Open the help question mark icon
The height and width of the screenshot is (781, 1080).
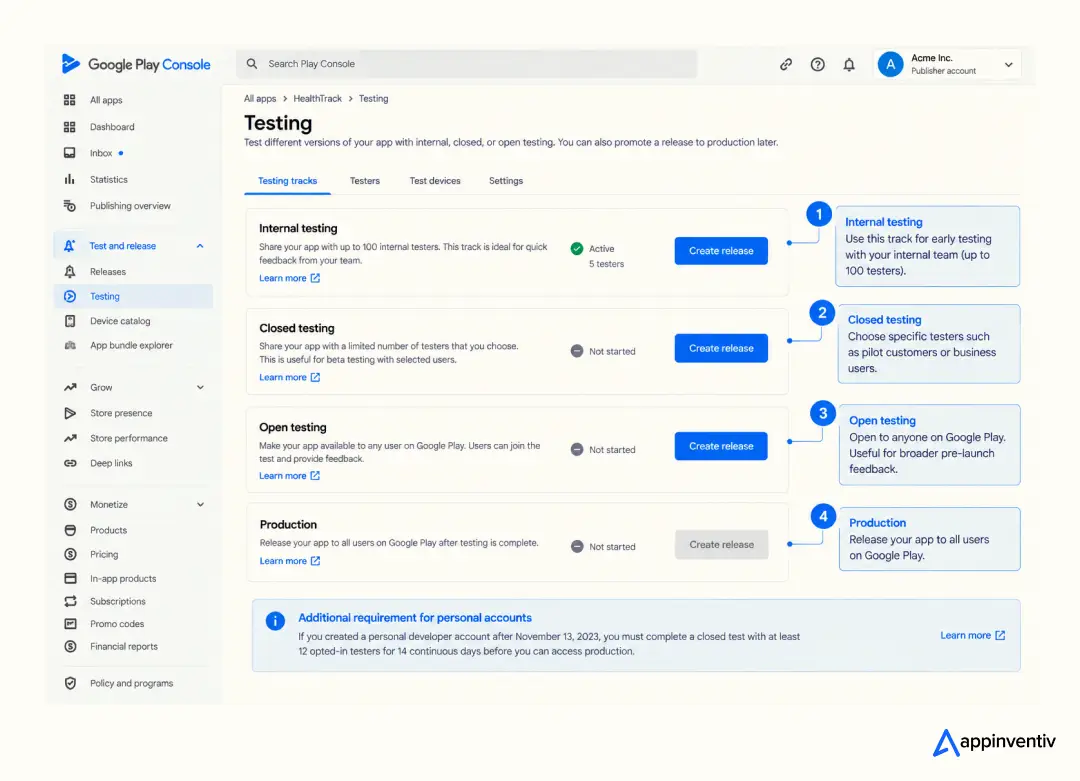(x=818, y=64)
